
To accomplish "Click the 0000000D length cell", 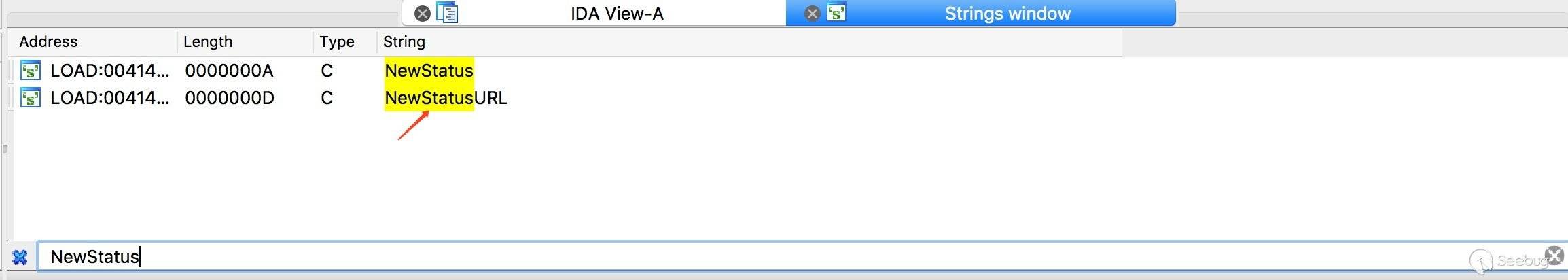I will click(x=230, y=98).
